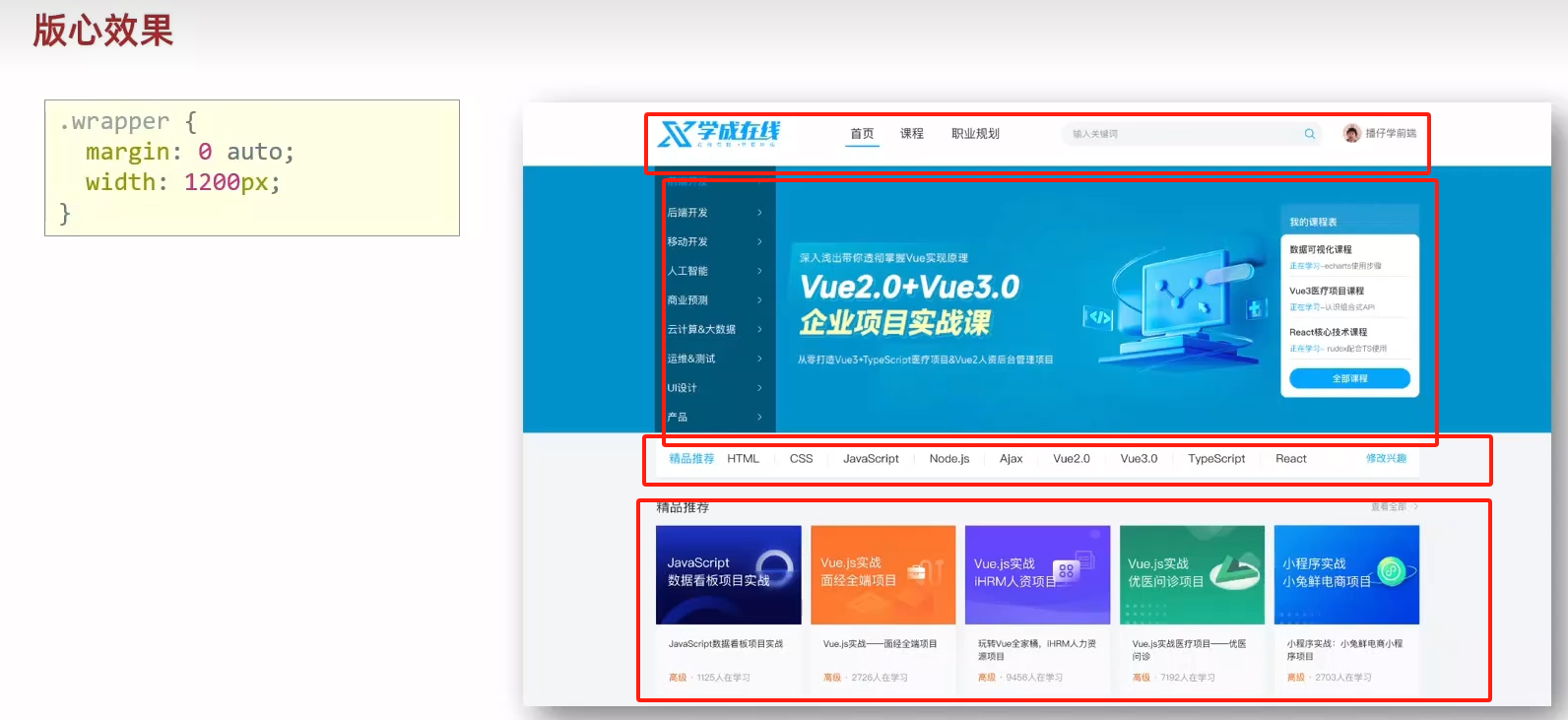The height and width of the screenshot is (720, 1568).
Task: Open the 首页 nav tab
Action: point(862,134)
